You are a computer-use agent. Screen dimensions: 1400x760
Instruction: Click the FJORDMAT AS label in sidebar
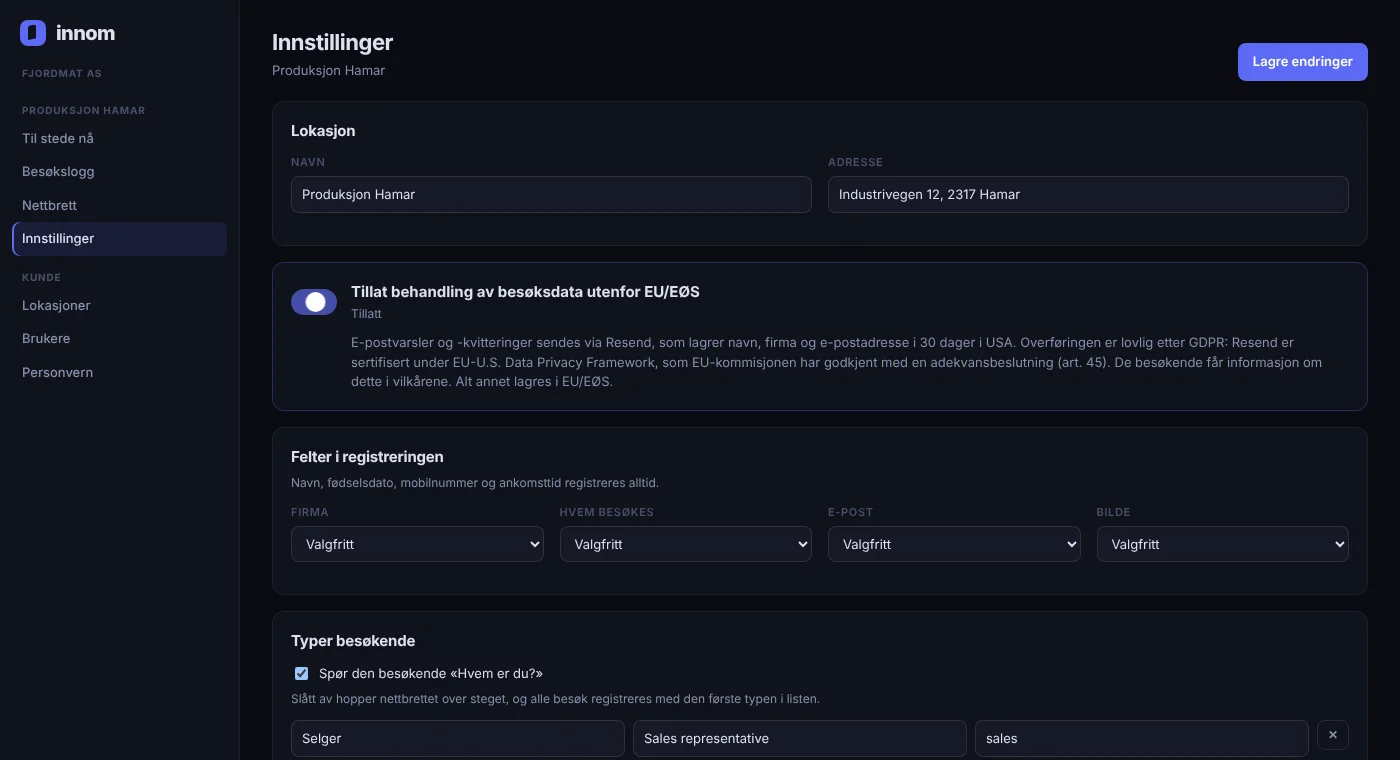[x=62, y=74]
